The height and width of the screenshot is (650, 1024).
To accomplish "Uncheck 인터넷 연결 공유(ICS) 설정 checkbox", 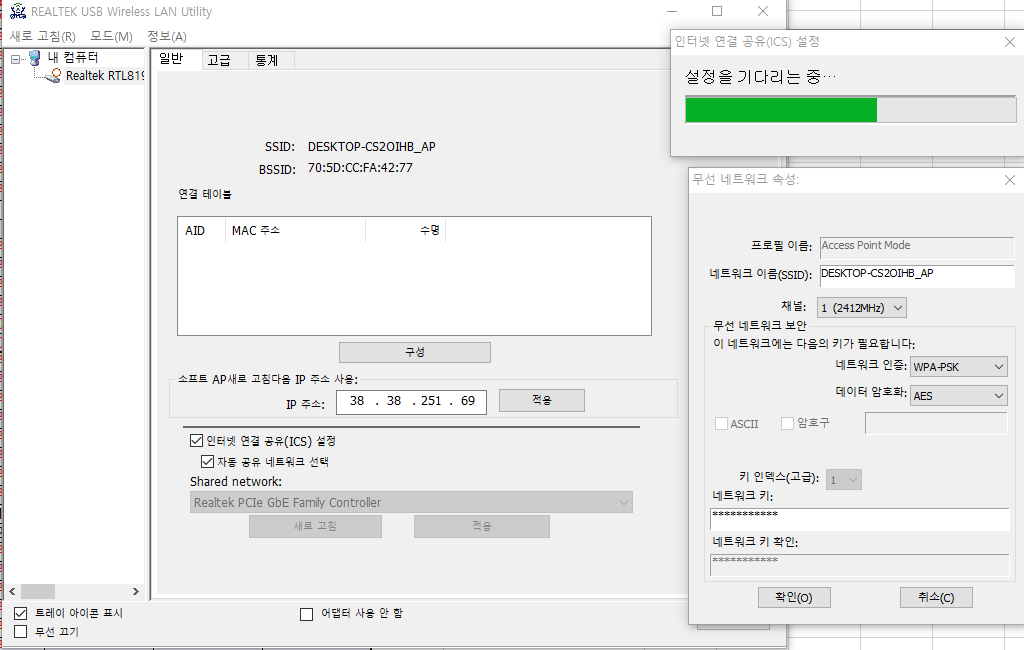I will (x=196, y=440).
